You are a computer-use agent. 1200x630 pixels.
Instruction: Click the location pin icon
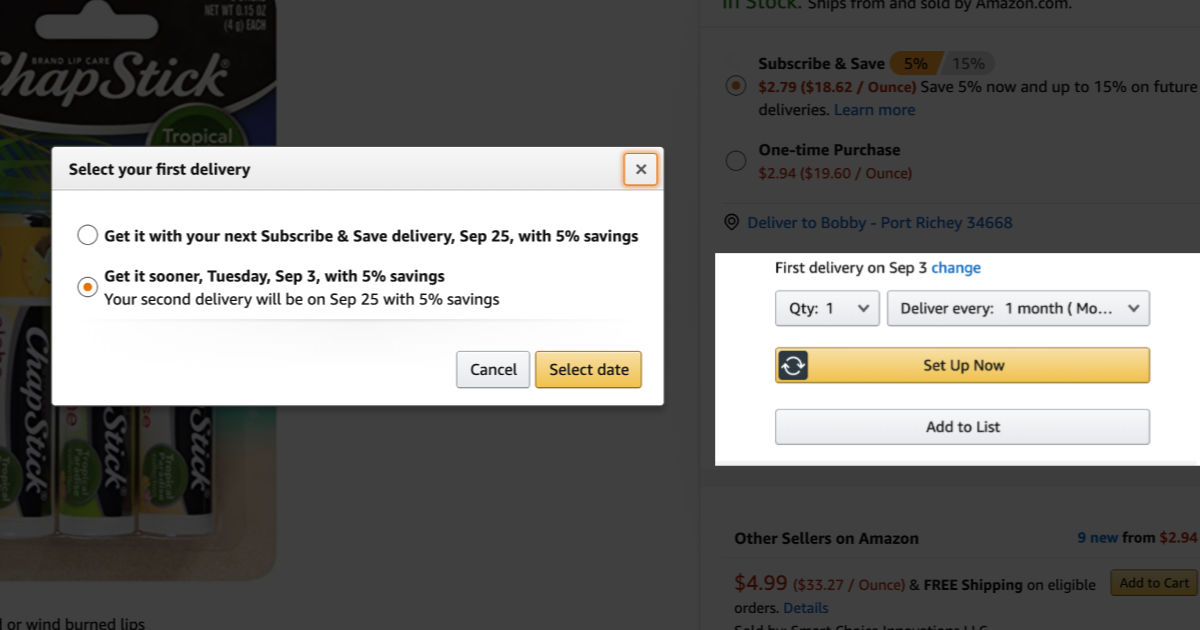point(732,222)
